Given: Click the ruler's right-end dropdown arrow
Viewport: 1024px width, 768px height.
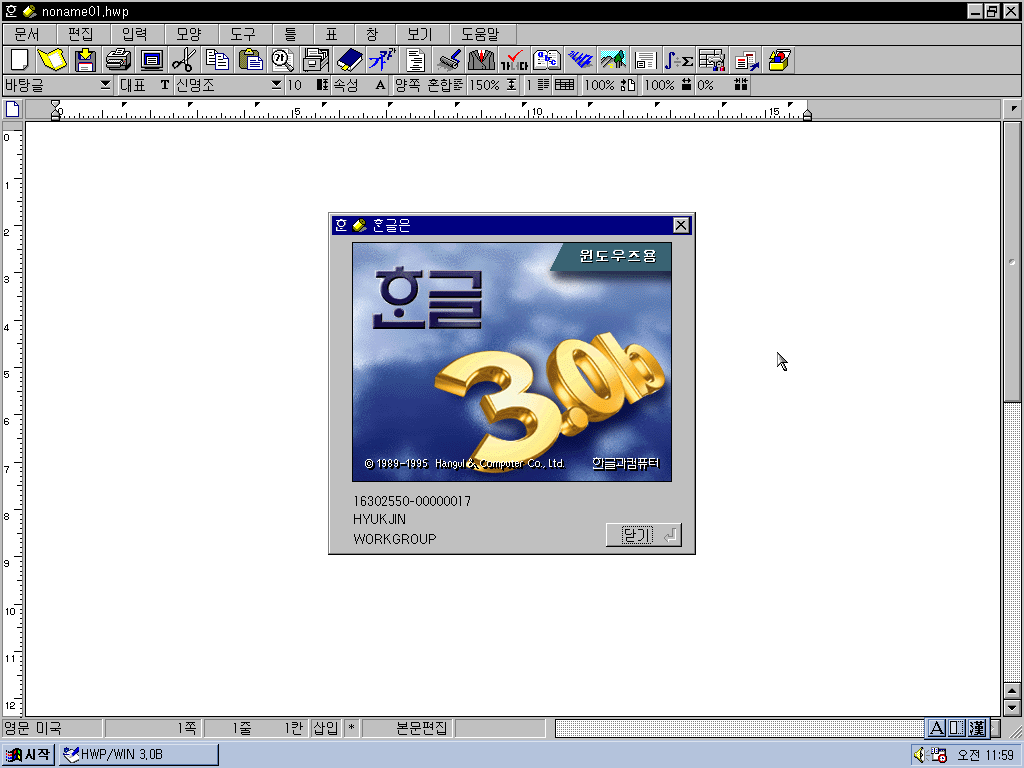Looking at the screenshot, I should 1013,109.
